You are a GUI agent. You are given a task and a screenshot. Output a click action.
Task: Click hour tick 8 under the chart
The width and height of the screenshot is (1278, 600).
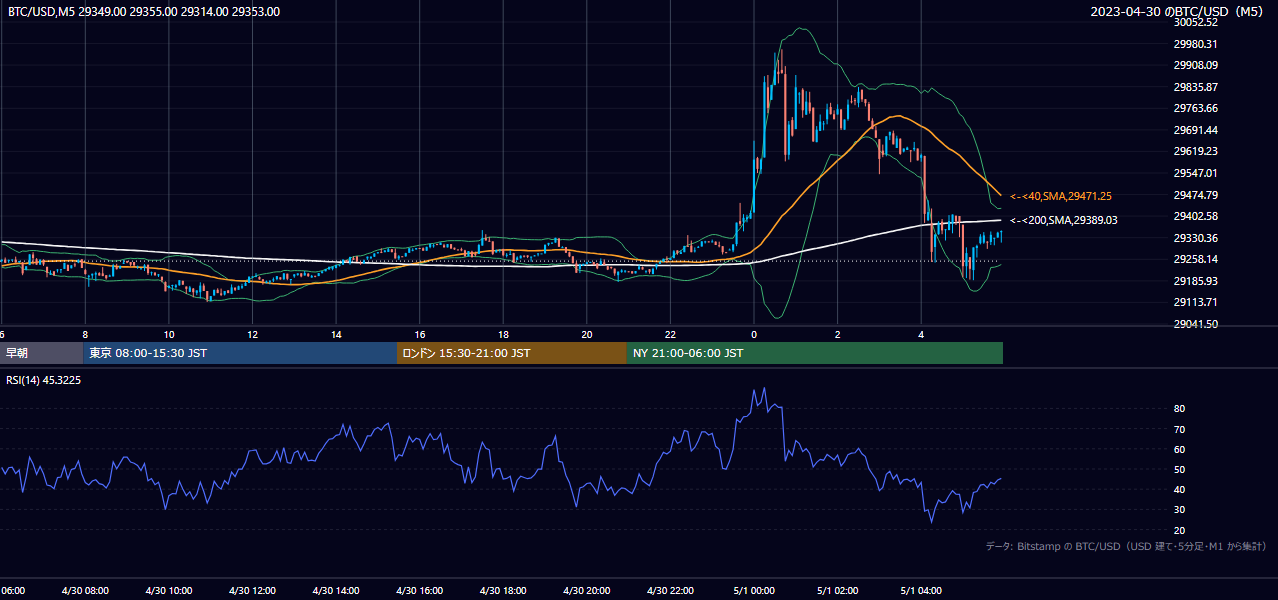(85, 334)
